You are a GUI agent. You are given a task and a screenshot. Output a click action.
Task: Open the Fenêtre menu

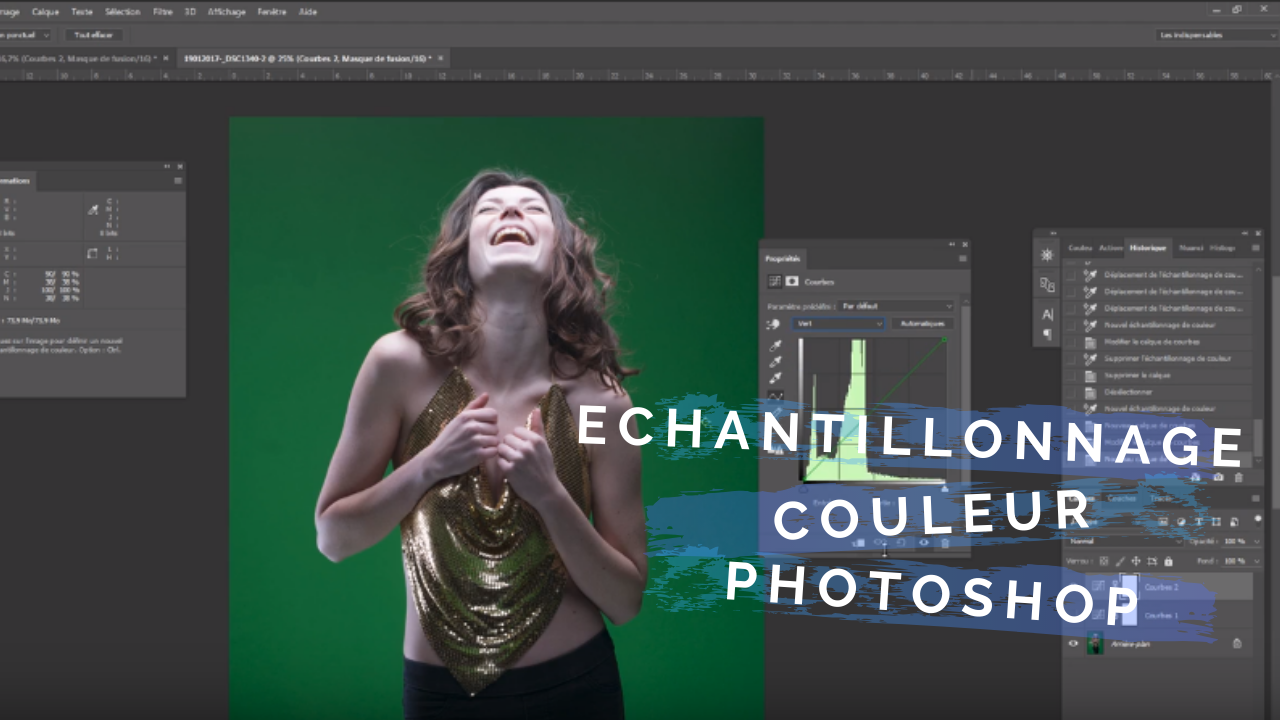(x=272, y=11)
